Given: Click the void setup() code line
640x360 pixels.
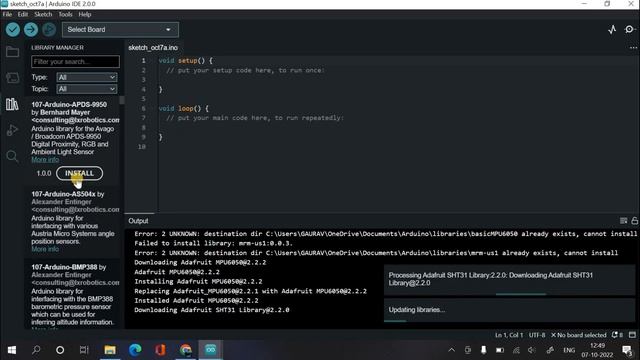Looking at the screenshot, I should point(186,60).
